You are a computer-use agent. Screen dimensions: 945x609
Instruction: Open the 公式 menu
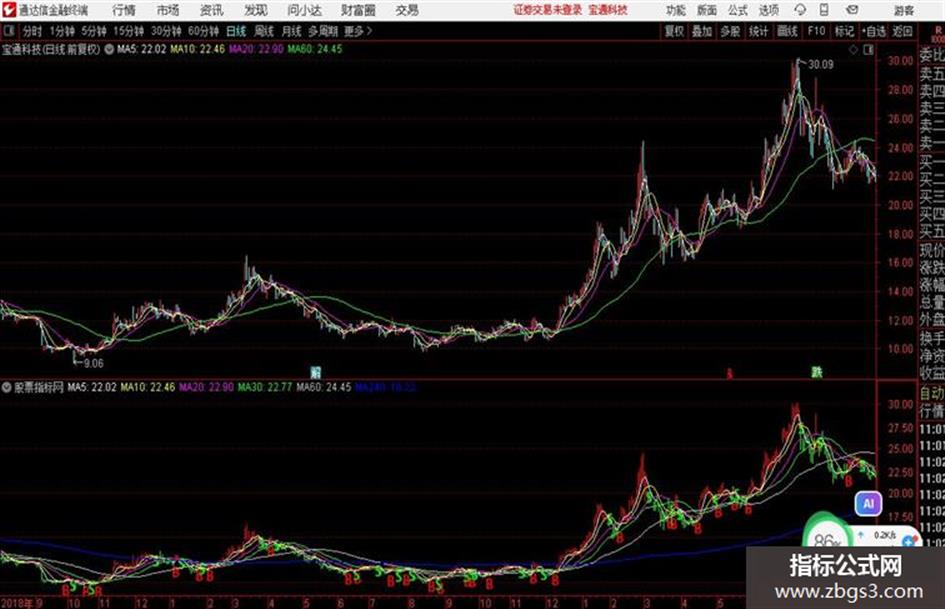(x=738, y=10)
